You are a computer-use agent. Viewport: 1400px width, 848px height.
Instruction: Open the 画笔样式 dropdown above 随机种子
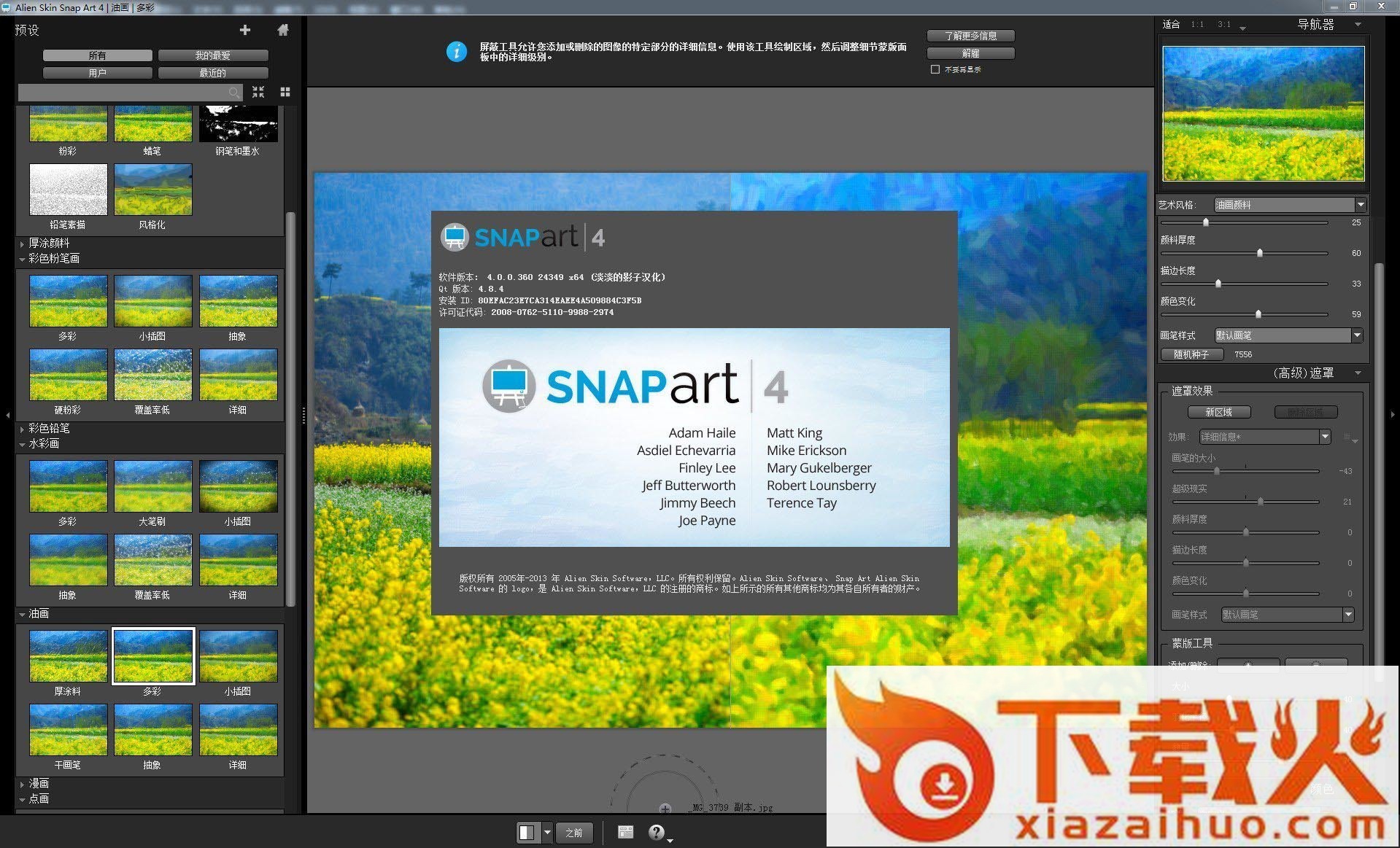(1288, 335)
